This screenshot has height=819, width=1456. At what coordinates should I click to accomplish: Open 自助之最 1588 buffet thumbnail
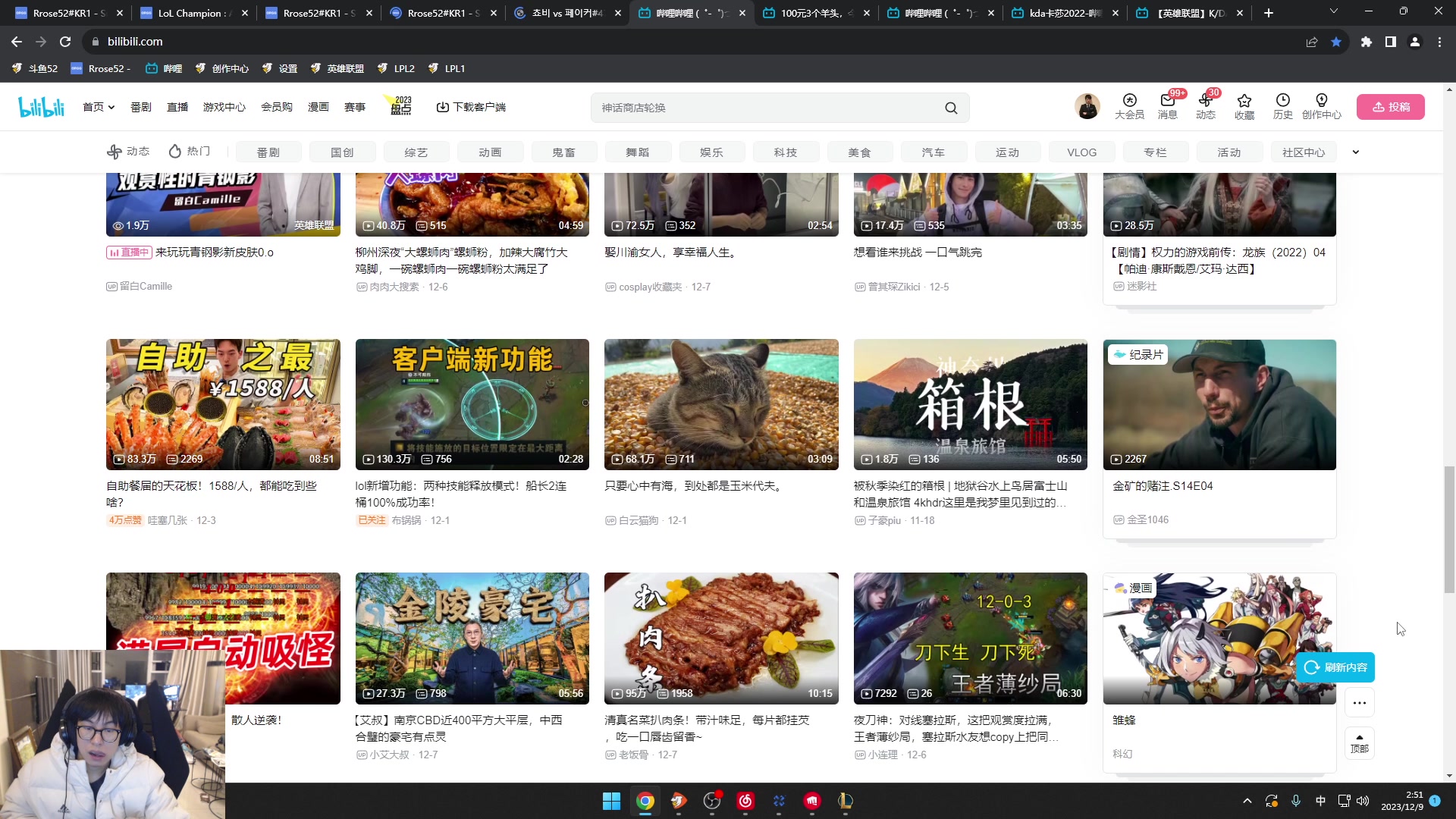tap(223, 404)
